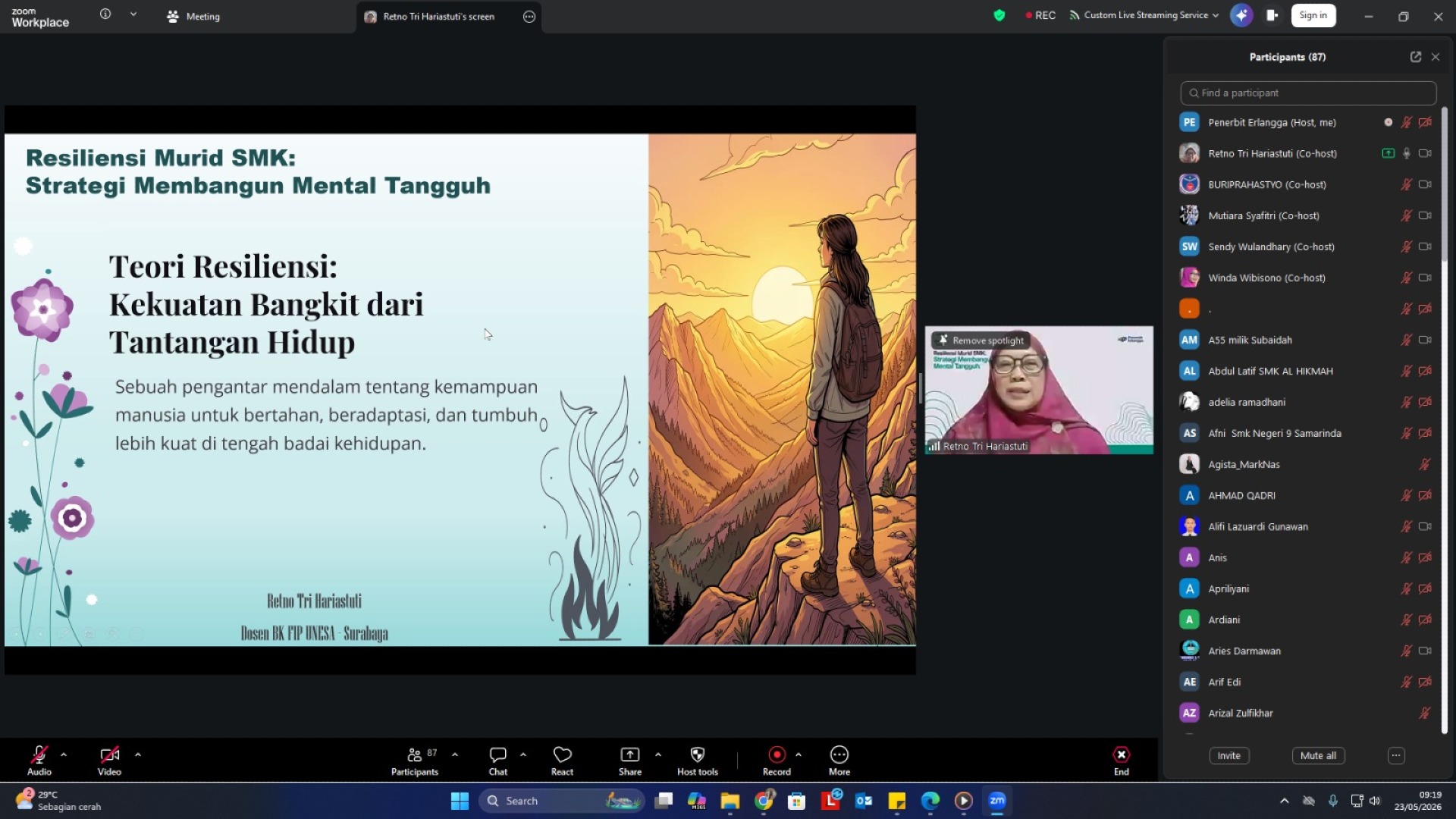1456x819 pixels.
Task: Open the More options menu
Action: click(x=839, y=761)
